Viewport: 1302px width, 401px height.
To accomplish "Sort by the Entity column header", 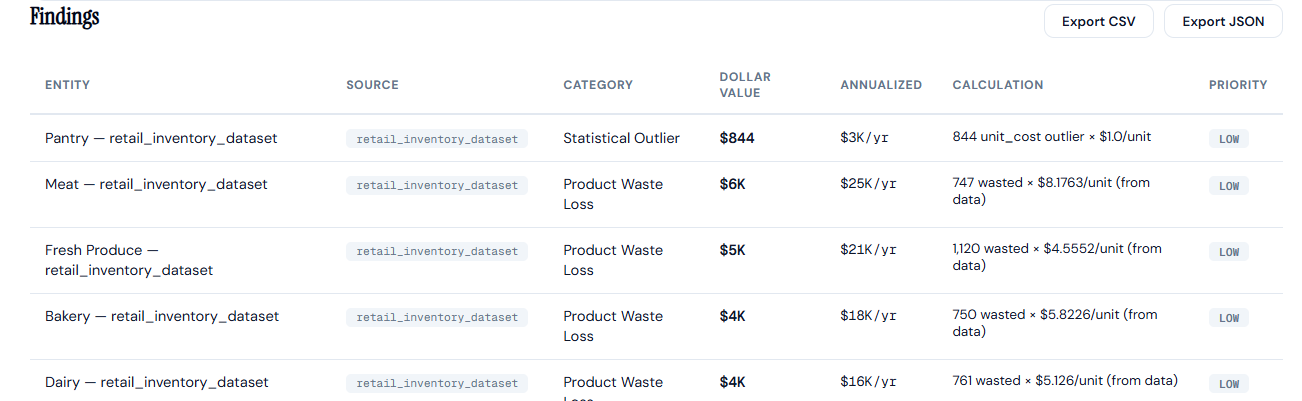I will pyautogui.click(x=68, y=85).
